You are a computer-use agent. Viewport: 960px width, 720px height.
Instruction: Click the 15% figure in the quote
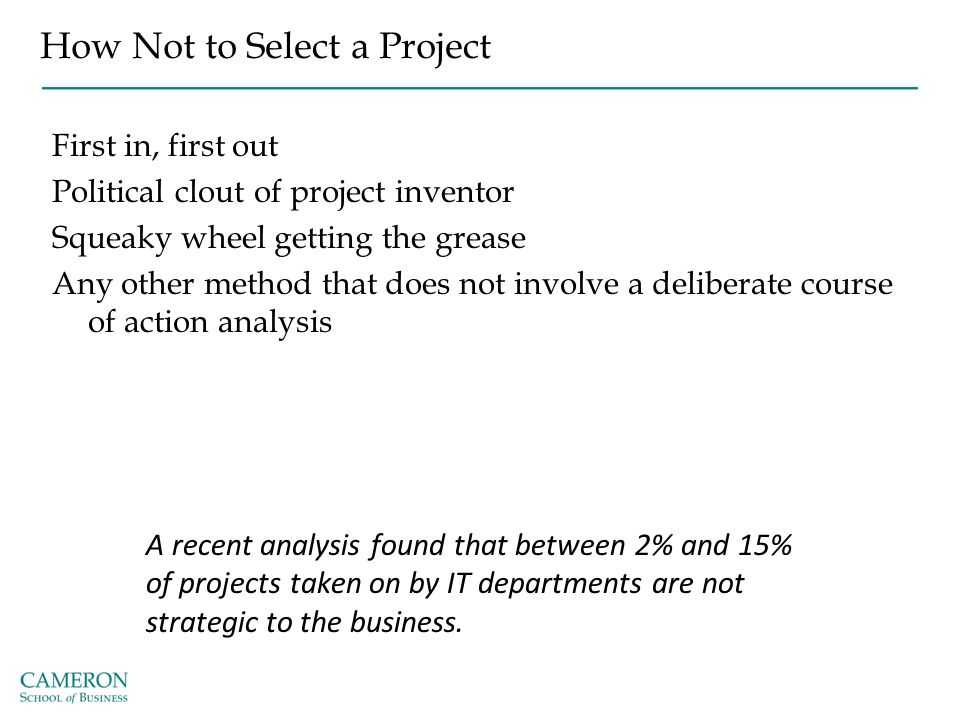(x=765, y=545)
